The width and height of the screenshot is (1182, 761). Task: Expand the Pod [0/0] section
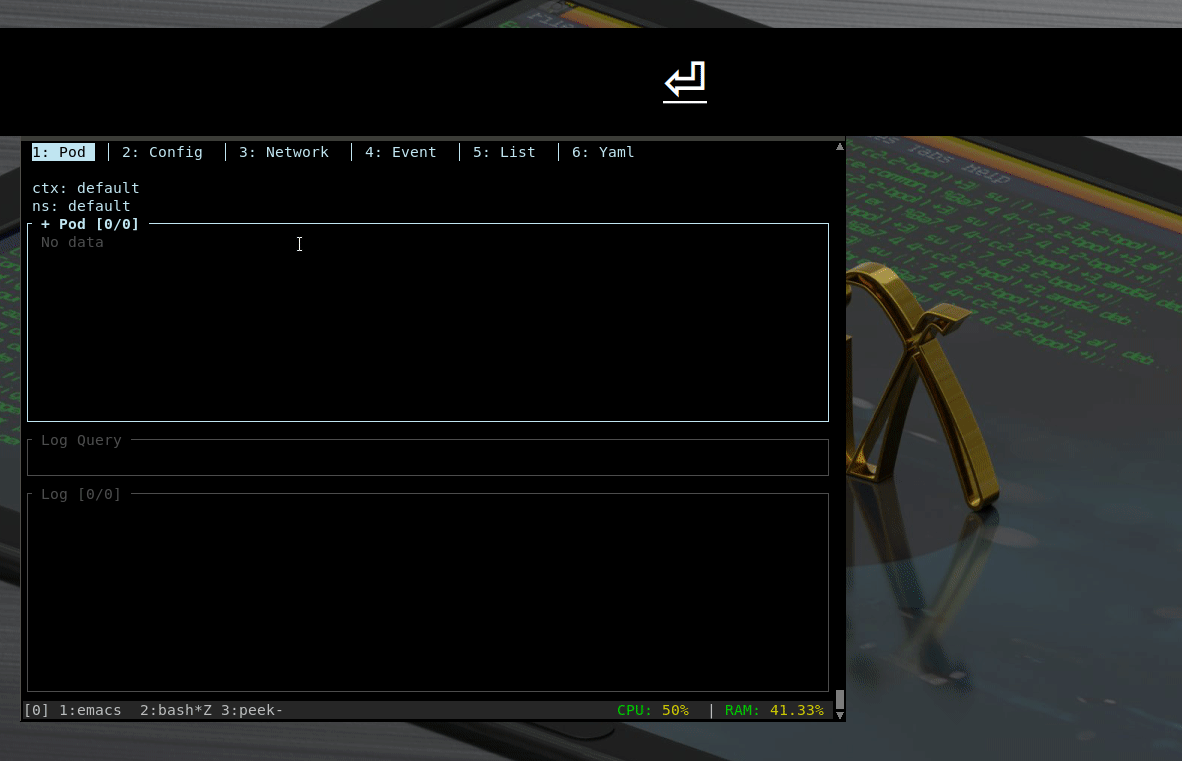tap(89, 224)
